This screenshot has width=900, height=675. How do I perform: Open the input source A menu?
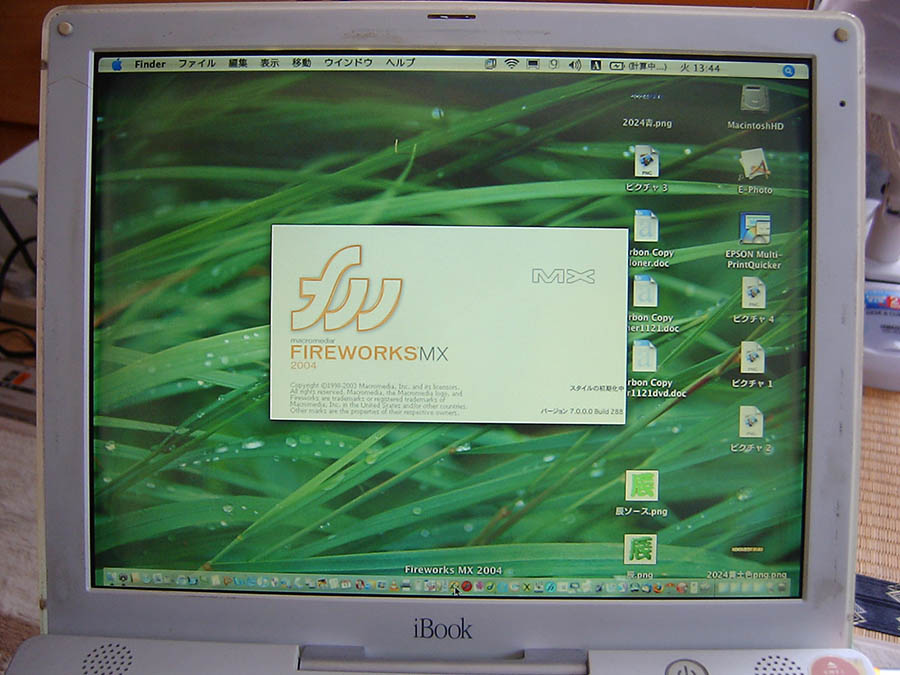pos(596,65)
